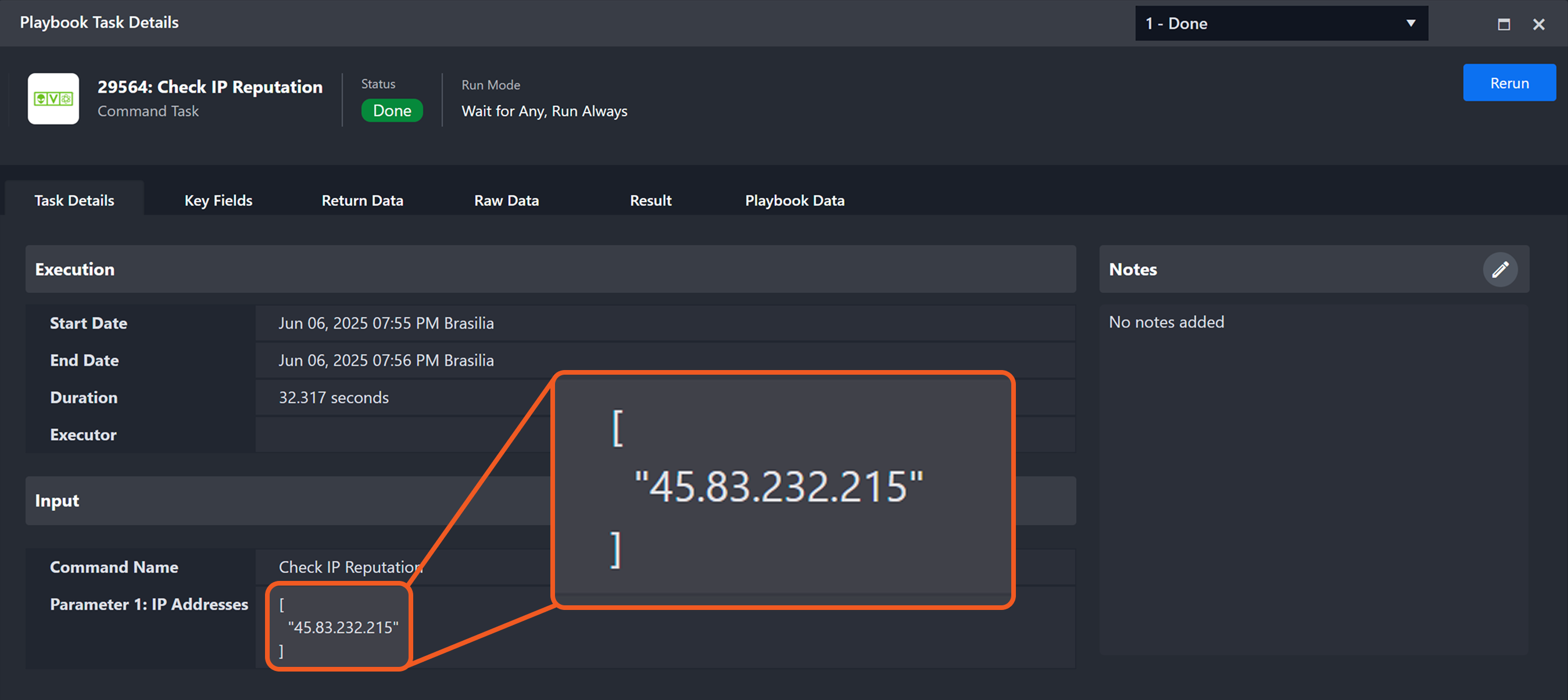Image resolution: width=1568 pixels, height=700 pixels.
Task: Click the green integration logo icon
Action: (53, 99)
